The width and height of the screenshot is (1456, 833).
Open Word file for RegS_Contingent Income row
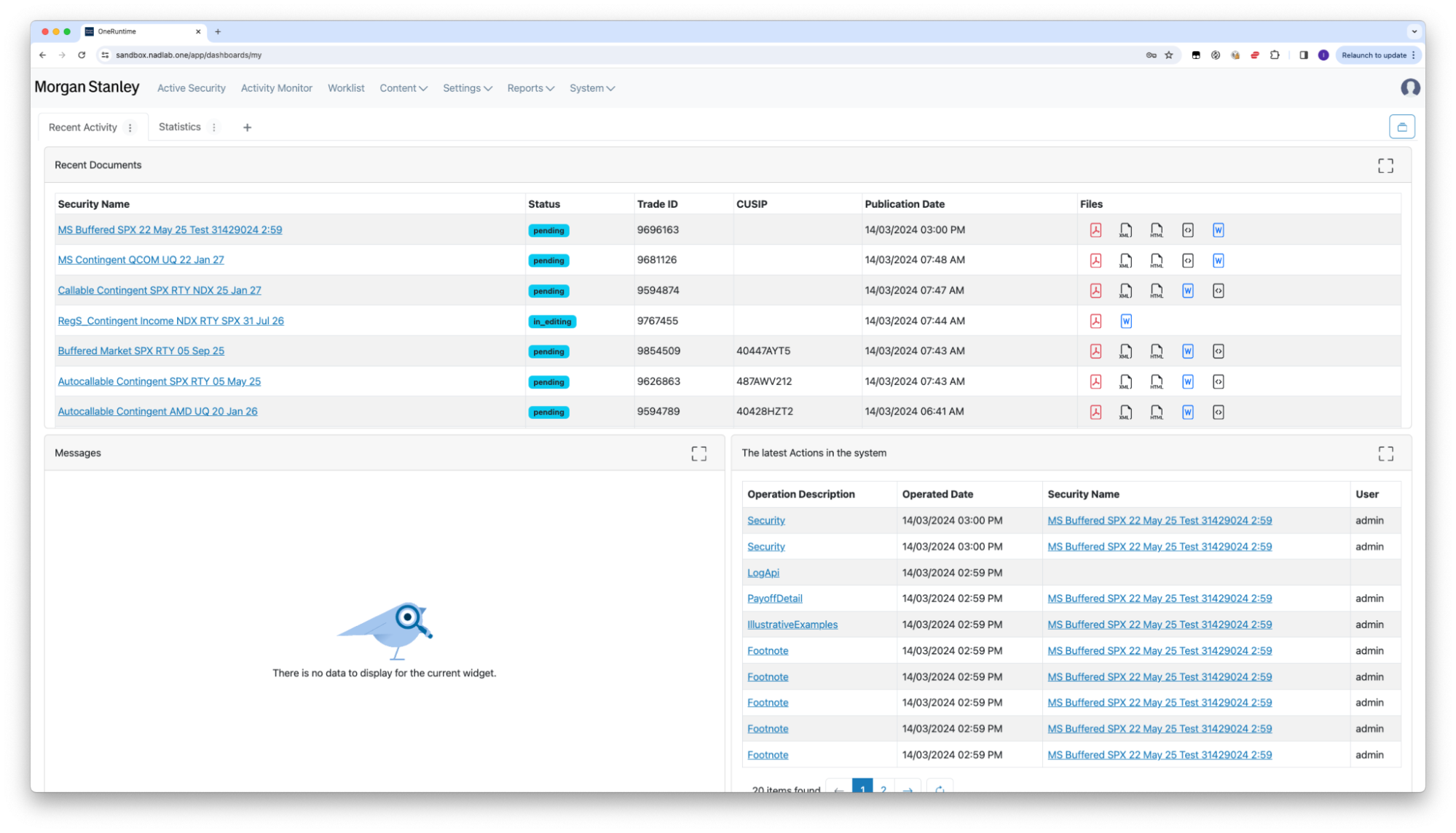point(1125,321)
